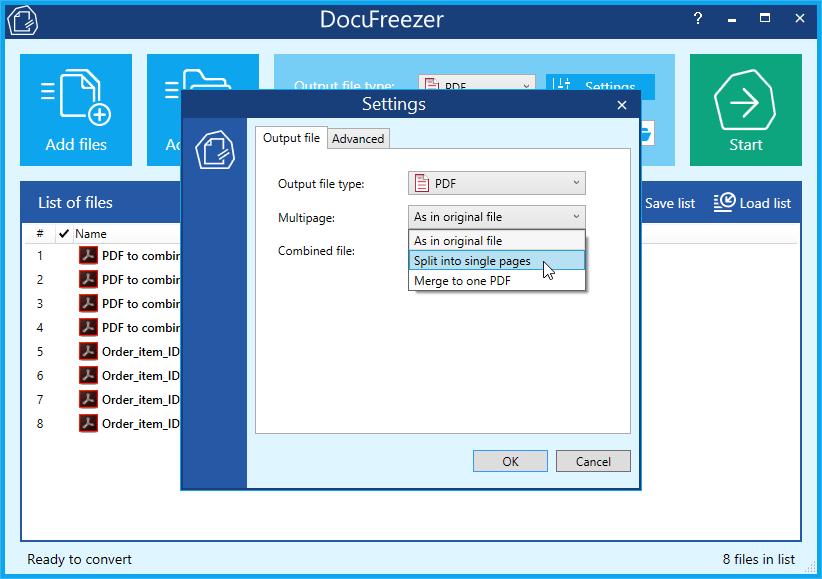Minimize the DocuFreezer window
The image size is (822, 579).
[732, 19]
